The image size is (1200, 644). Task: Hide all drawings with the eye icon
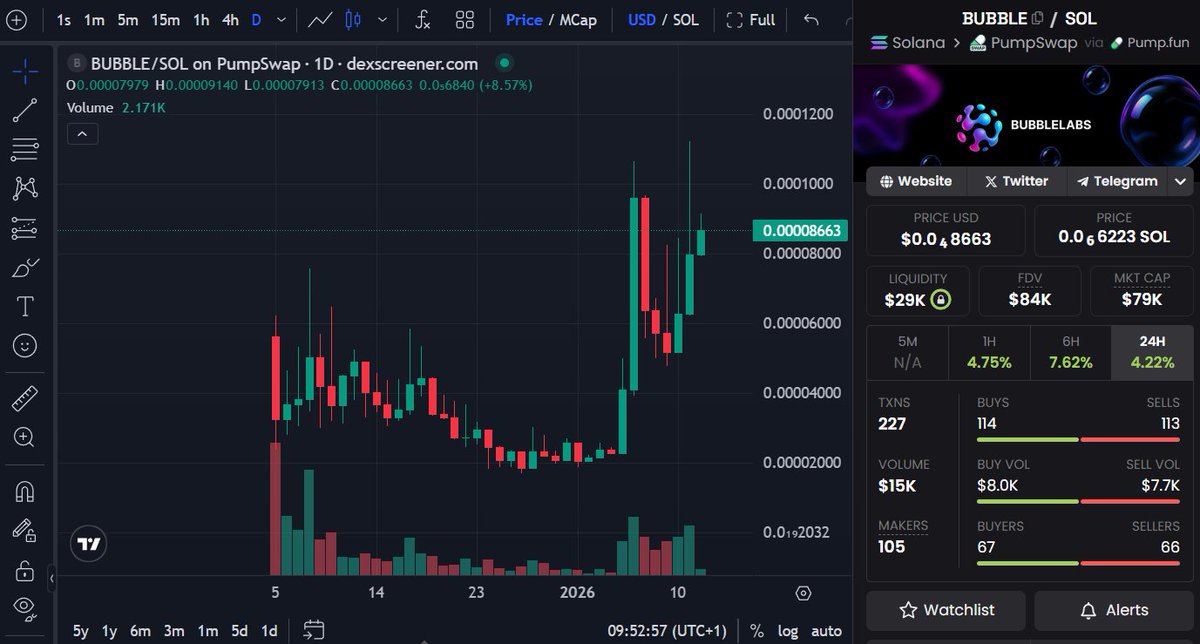pos(25,608)
